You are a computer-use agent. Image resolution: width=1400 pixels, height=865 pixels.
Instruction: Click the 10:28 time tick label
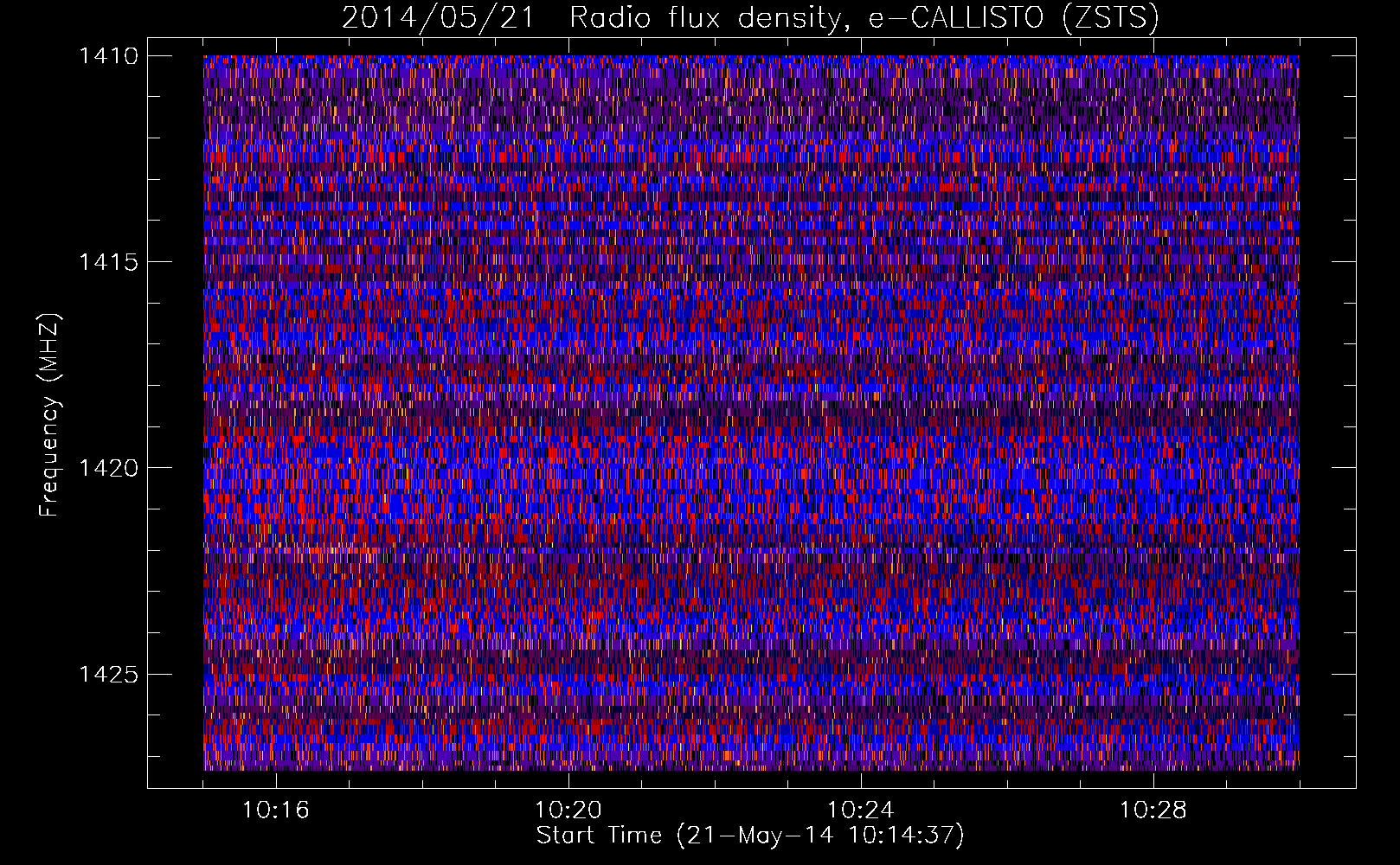click(x=1153, y=811)
